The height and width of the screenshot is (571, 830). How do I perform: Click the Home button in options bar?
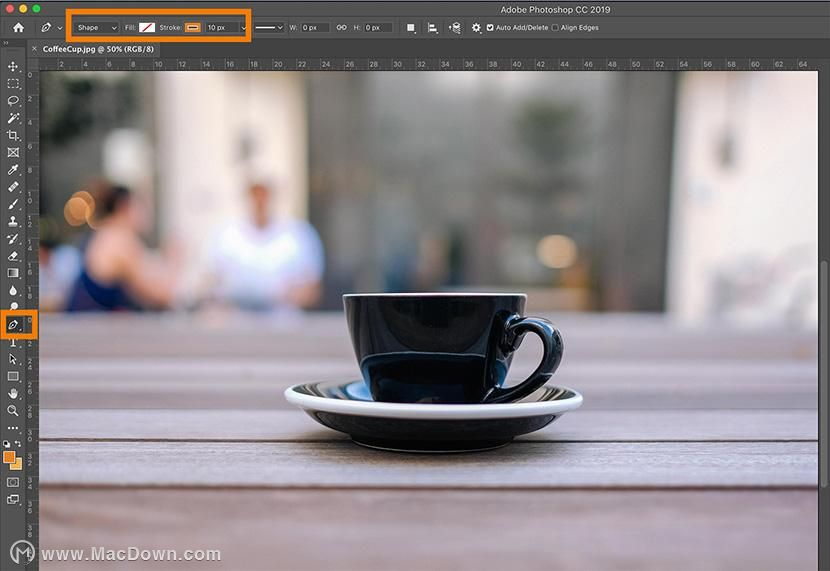18,28
